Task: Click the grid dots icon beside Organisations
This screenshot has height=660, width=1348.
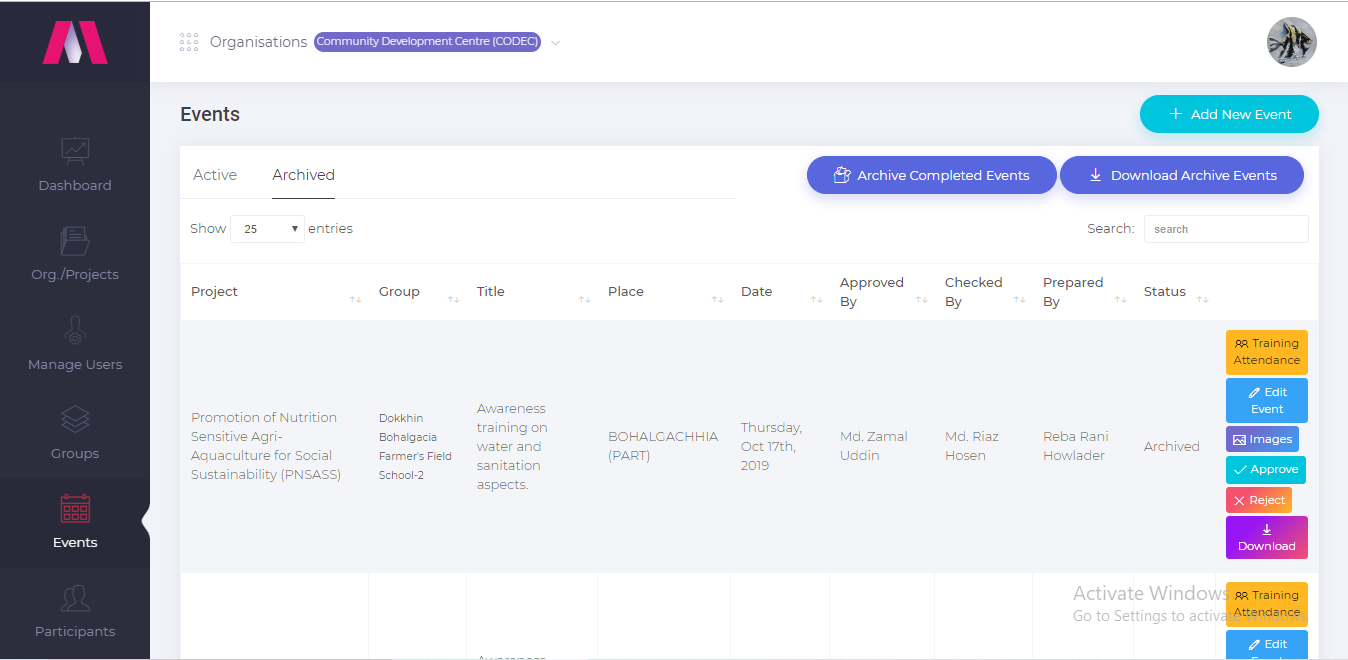Action: pyautogui.click(x=189, y=42)
